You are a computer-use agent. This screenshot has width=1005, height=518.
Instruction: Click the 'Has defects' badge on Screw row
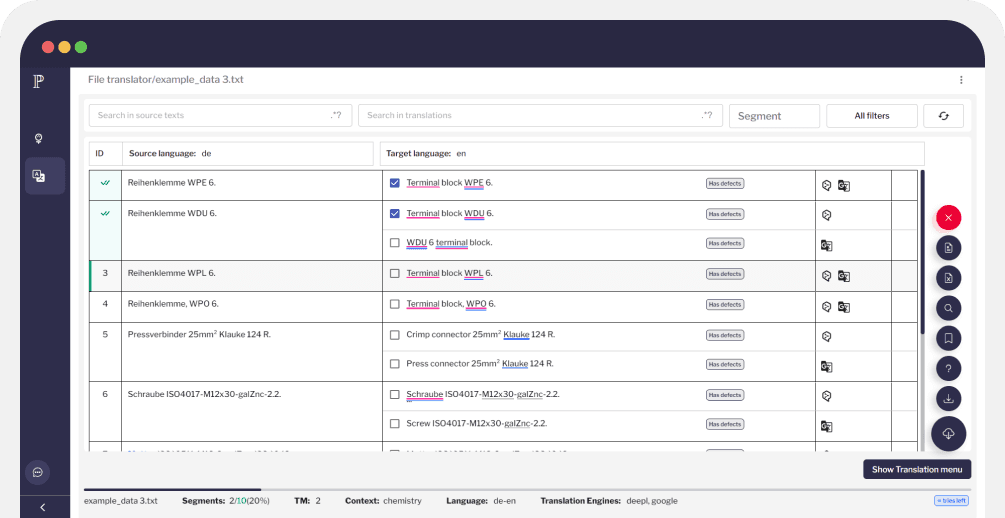(725, 424)
